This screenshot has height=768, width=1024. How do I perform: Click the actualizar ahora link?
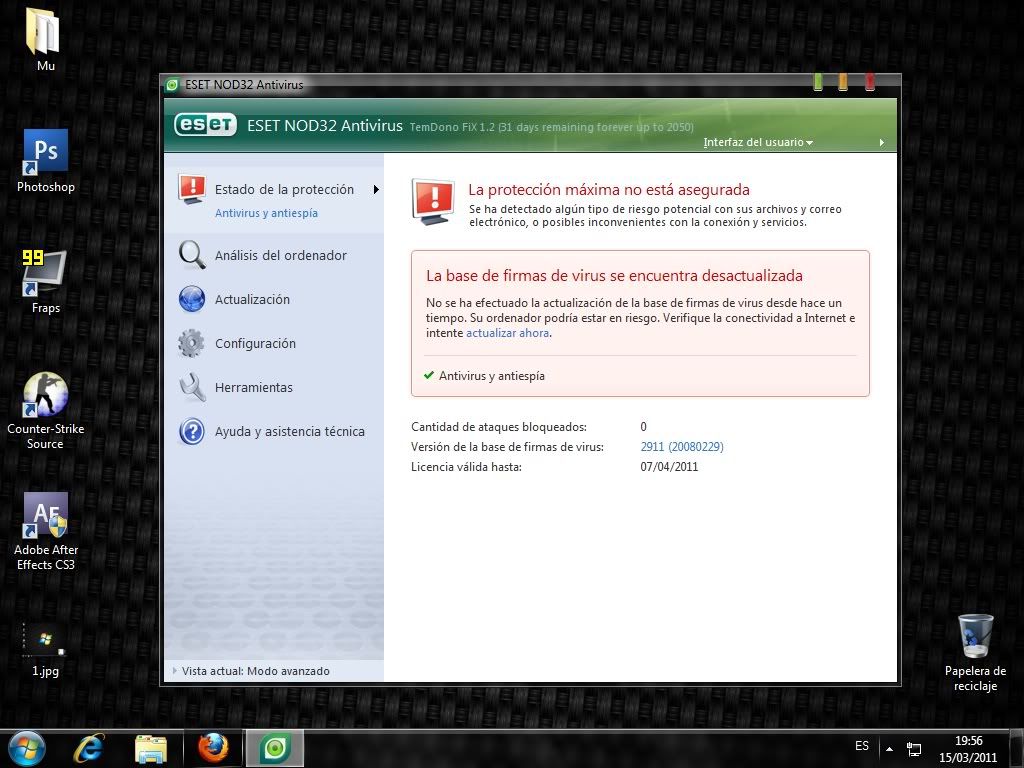coord(507,333)
